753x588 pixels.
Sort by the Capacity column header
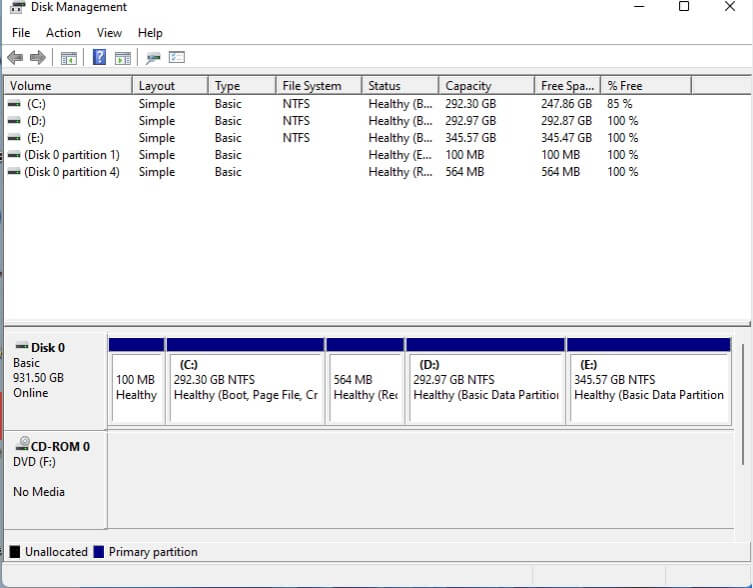tap(486, 86)
